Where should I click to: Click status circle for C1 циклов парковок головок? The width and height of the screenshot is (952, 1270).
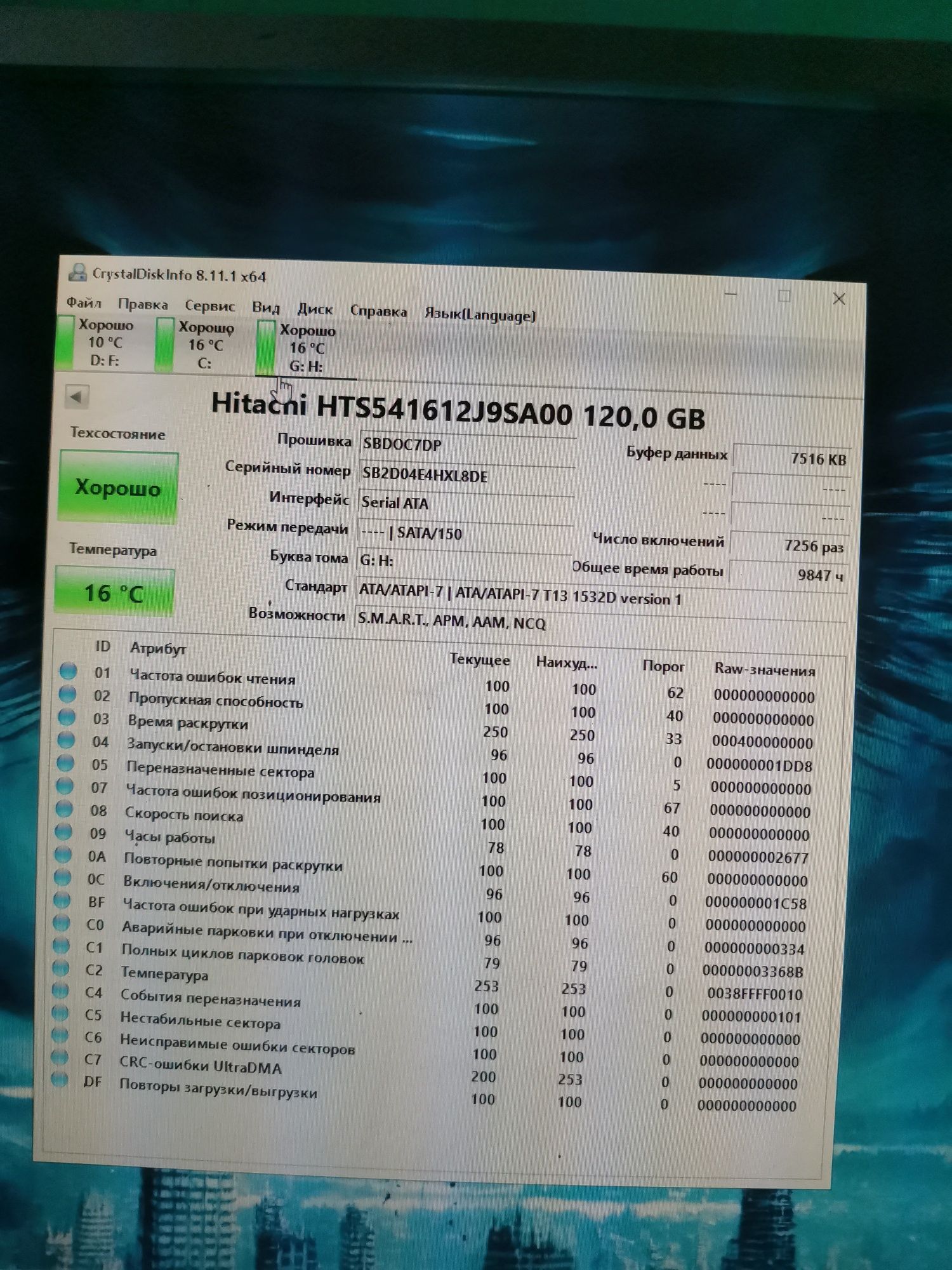pos(61,946)
